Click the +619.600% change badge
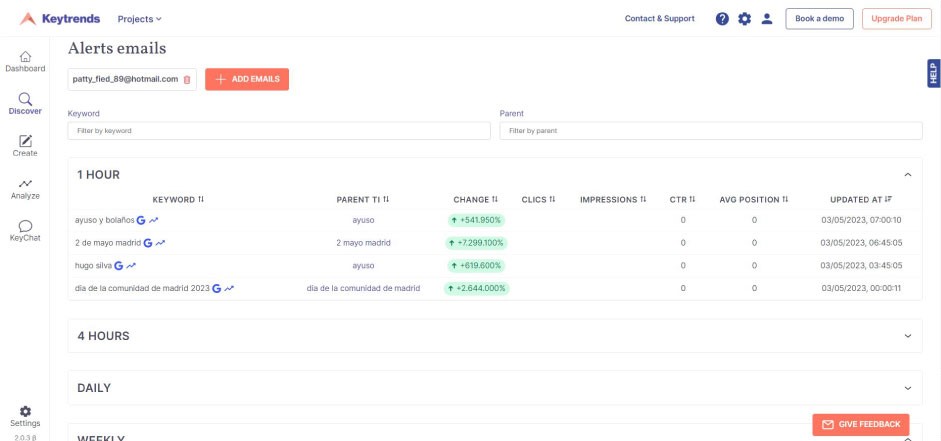The width and height of the screenshot is (941, 441). coord(476,265)
